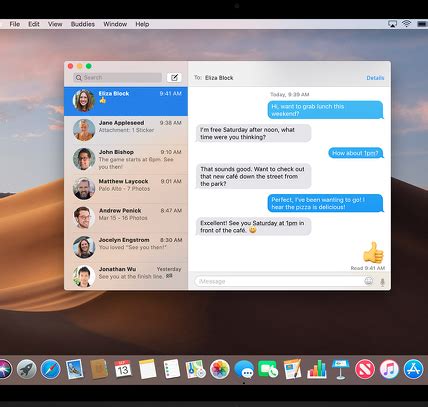428x407 pixels.
Task: Click the yellow minimize window button
Action: pos(79,66)
